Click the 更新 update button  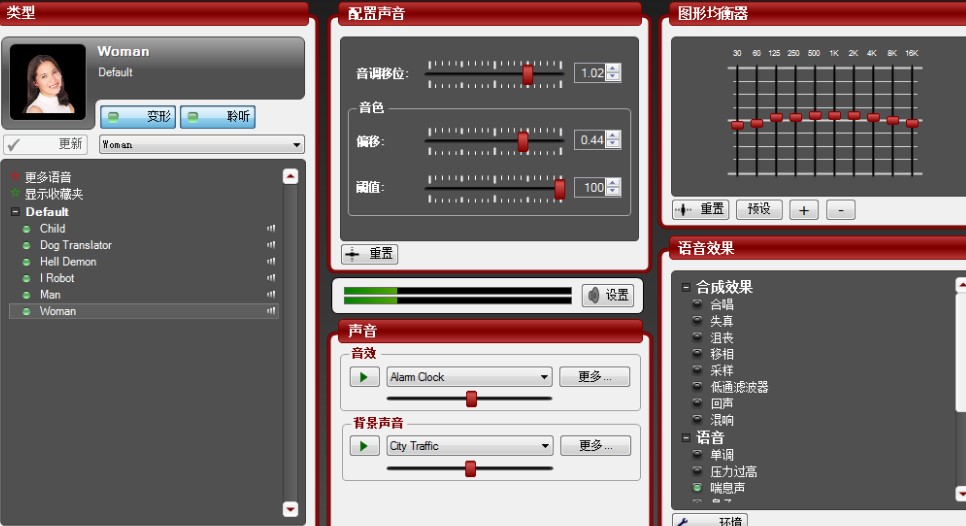tap(46, 144)
